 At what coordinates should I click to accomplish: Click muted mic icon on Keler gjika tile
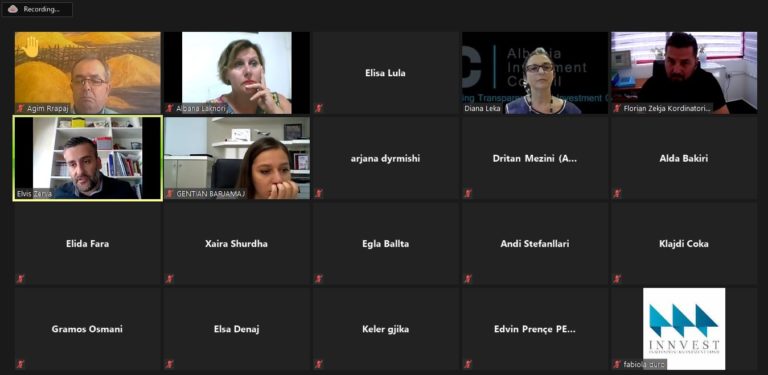click(319, 364)
